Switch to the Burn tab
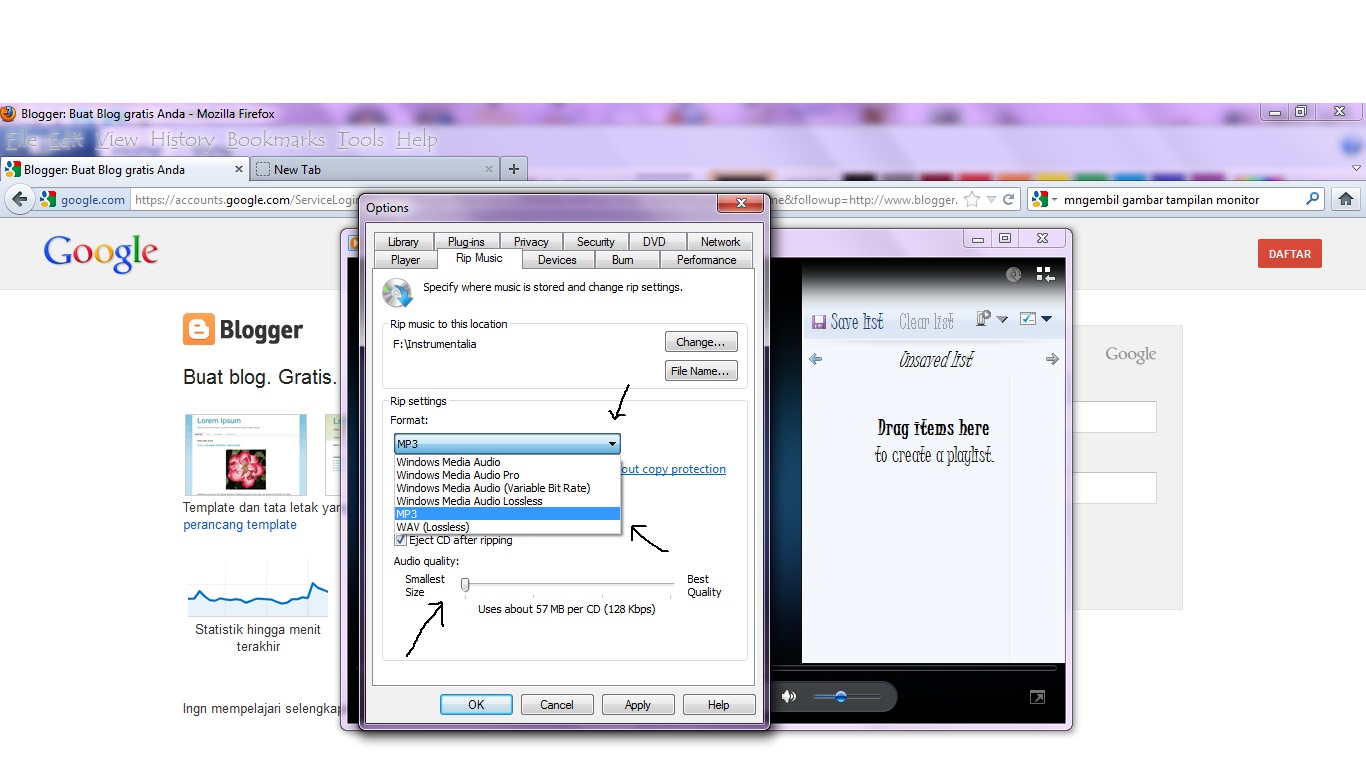 pos(622,260)
